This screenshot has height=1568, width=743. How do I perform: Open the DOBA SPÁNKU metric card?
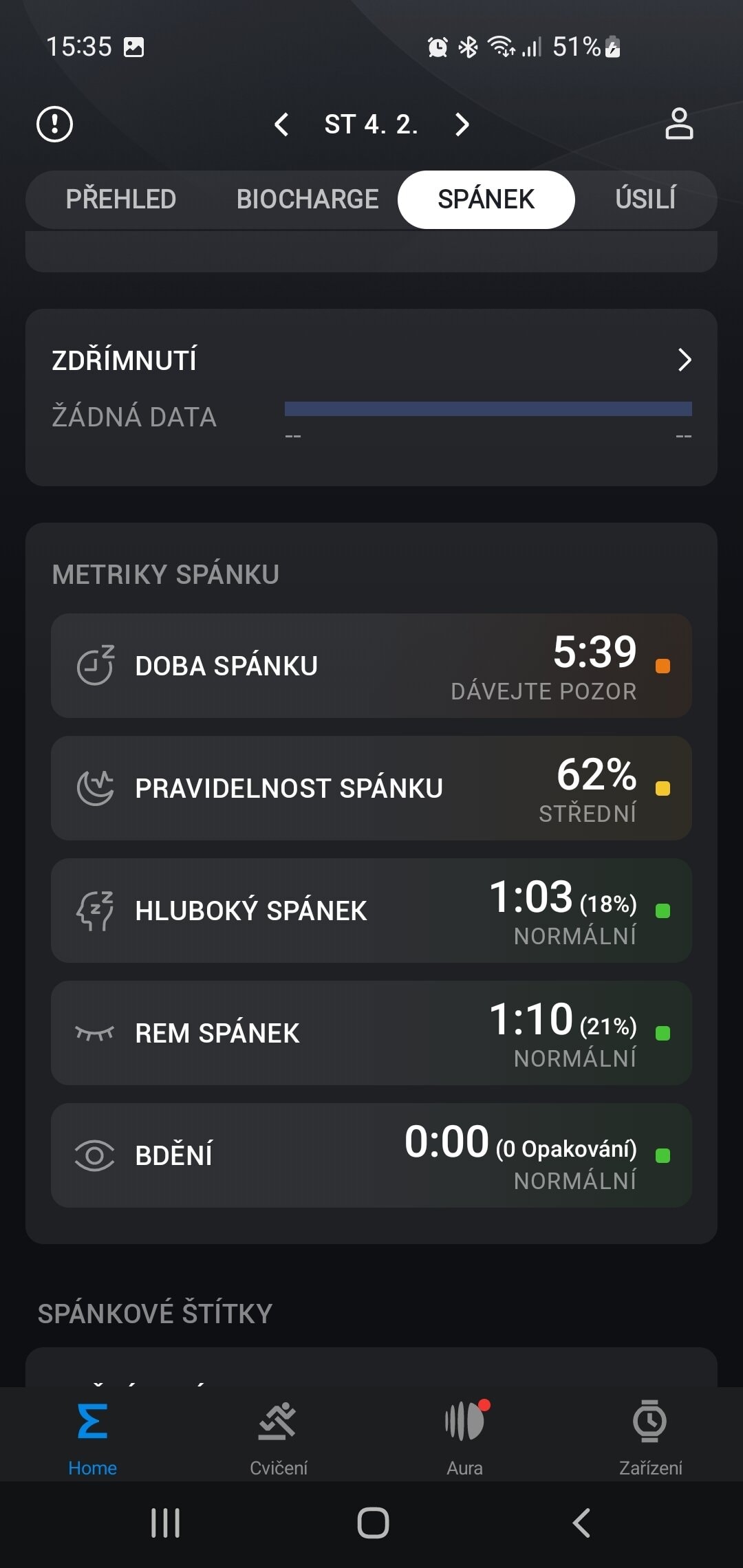click(x=371, y=666)
